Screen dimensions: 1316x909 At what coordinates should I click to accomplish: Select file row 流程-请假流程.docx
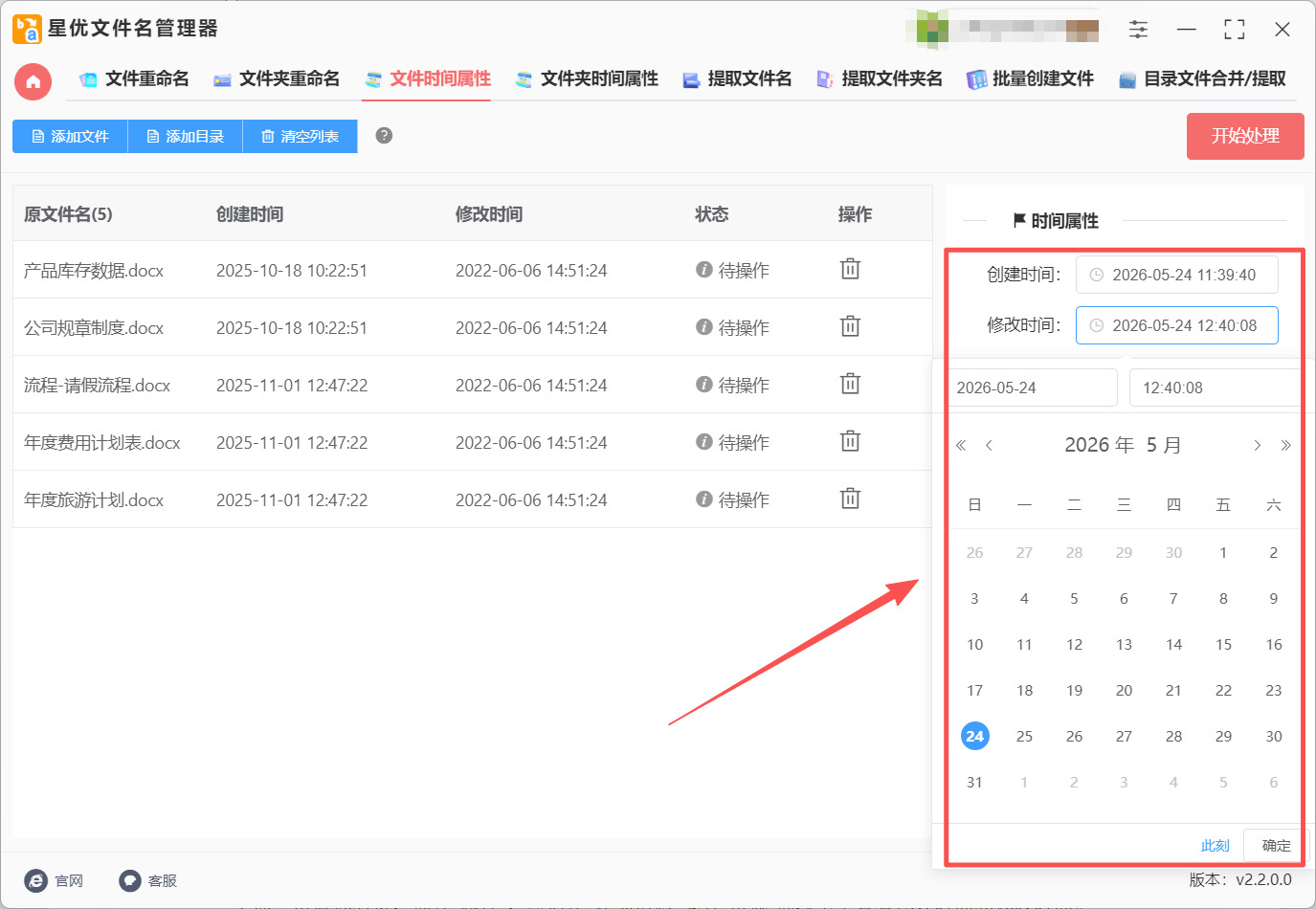(x=472, y=385)
